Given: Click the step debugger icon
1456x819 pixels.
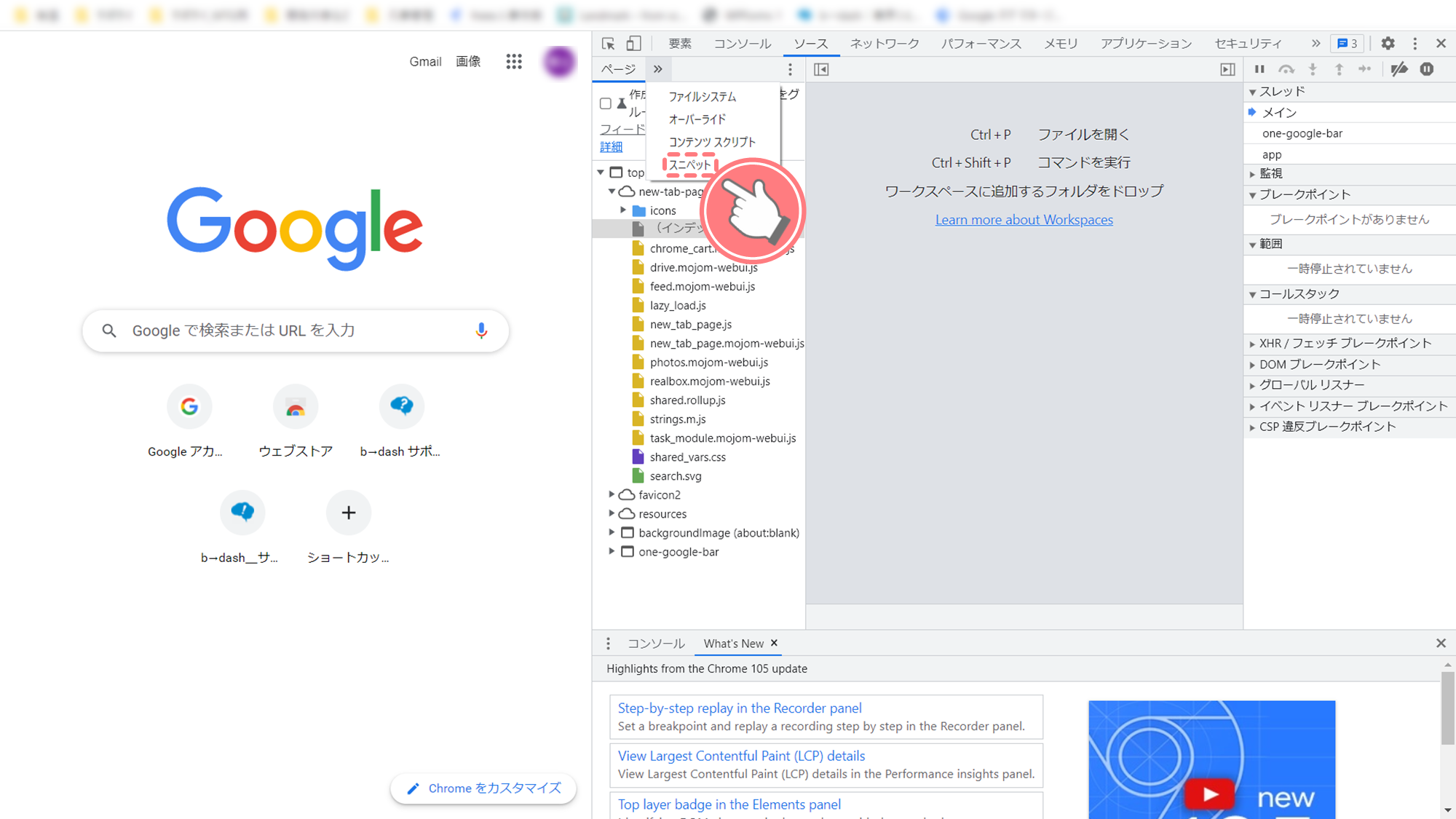Looking at the screenshot, I should click(1365, 69).
